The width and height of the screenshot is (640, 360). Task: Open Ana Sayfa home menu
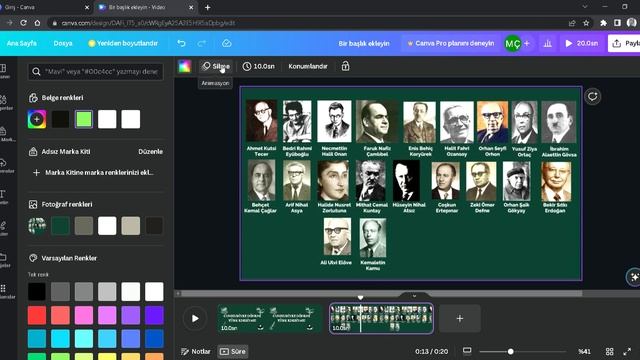pos(22,43)
